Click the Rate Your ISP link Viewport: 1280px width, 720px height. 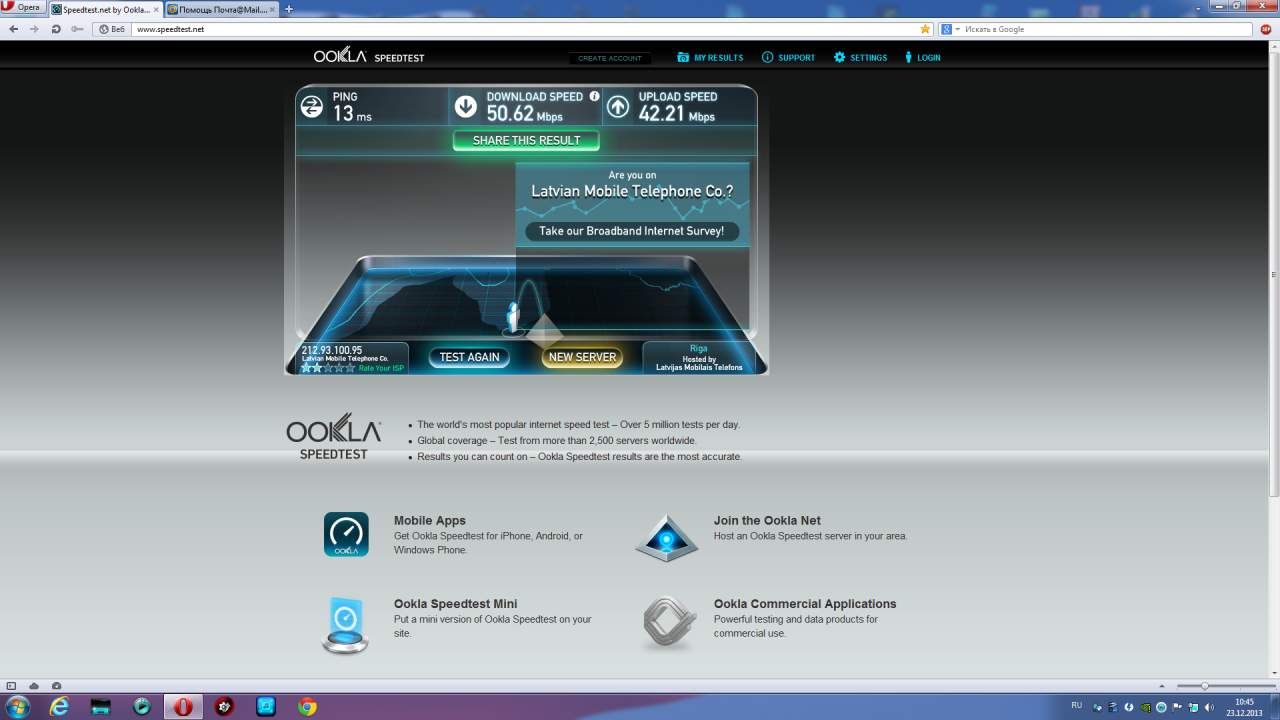coord(382,368)
